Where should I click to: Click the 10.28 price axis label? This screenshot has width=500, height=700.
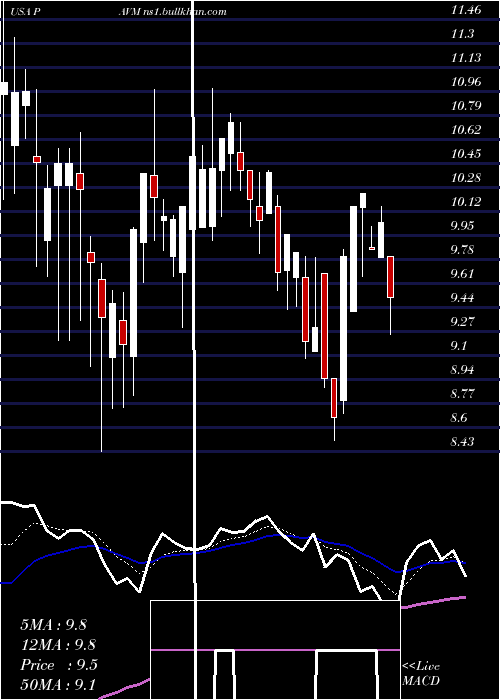pos(466,178)
